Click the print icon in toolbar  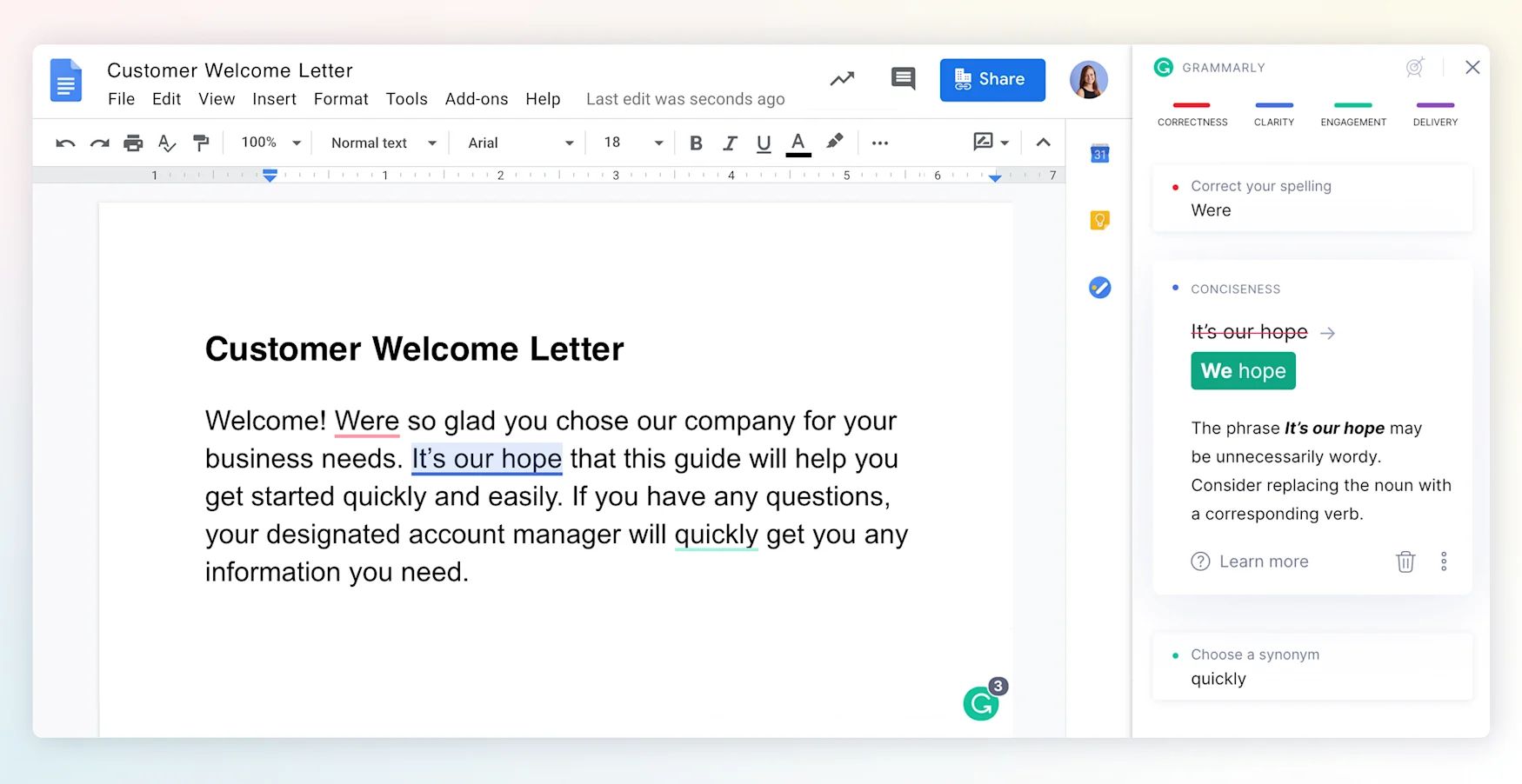point(133,143)
